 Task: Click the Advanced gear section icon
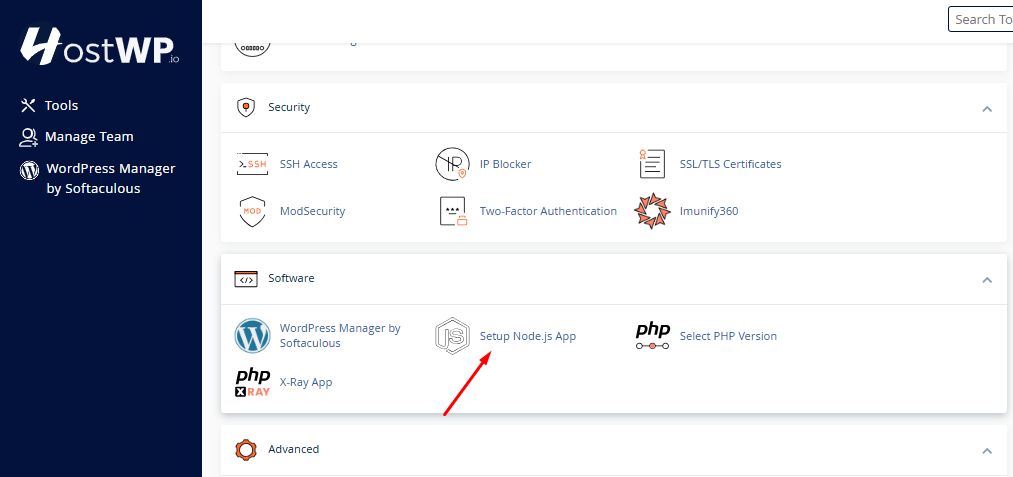click(x=245, y=449)
